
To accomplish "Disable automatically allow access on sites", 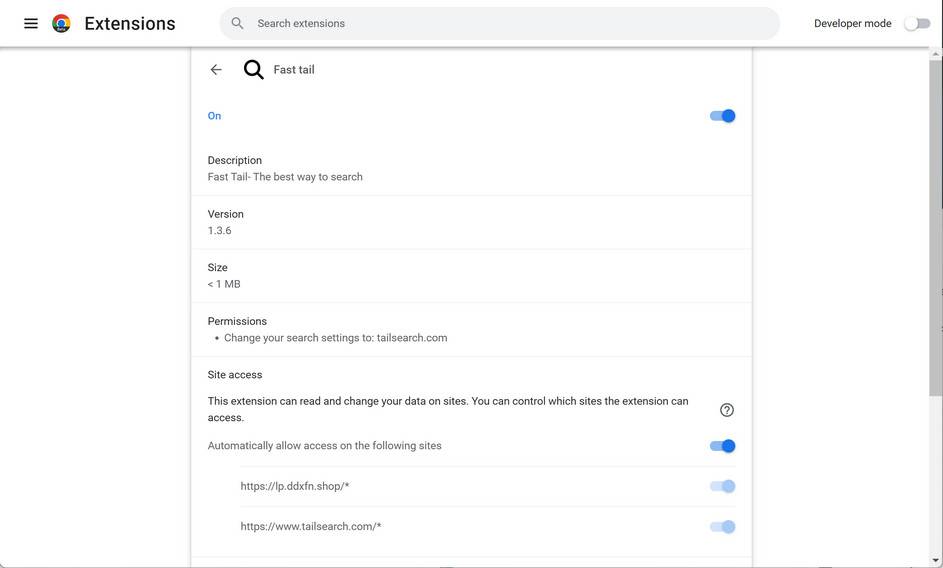I will pos(723,446).
